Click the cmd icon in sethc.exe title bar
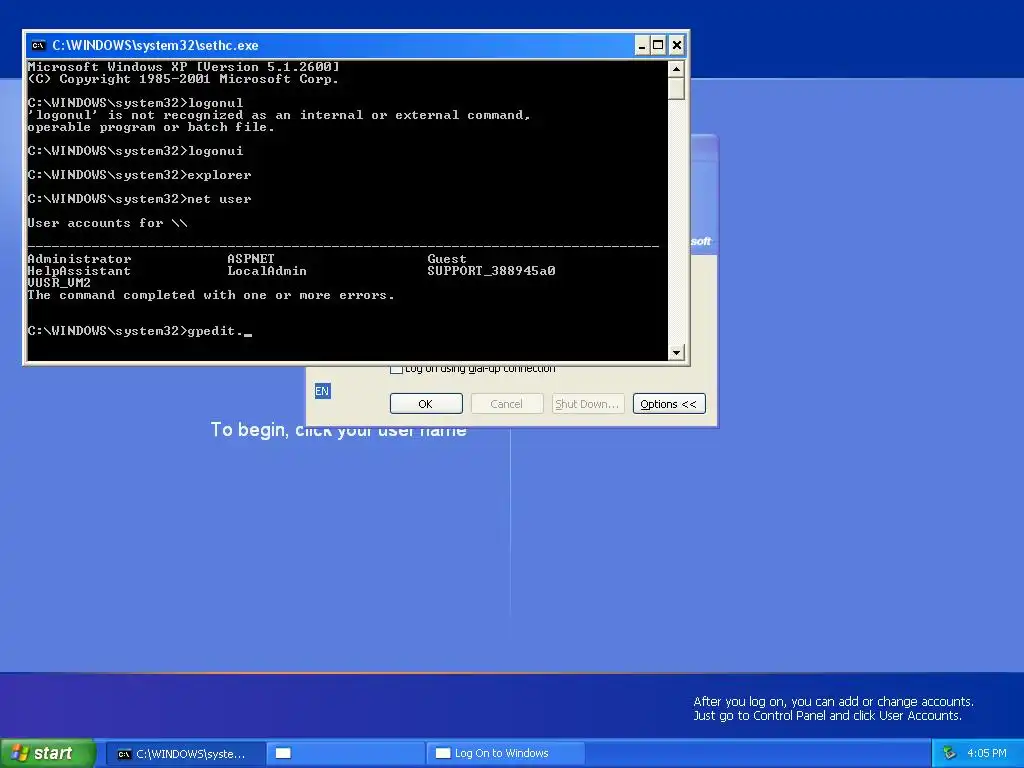Viewport: 1024px width, 768px height. tap(39, 45)
